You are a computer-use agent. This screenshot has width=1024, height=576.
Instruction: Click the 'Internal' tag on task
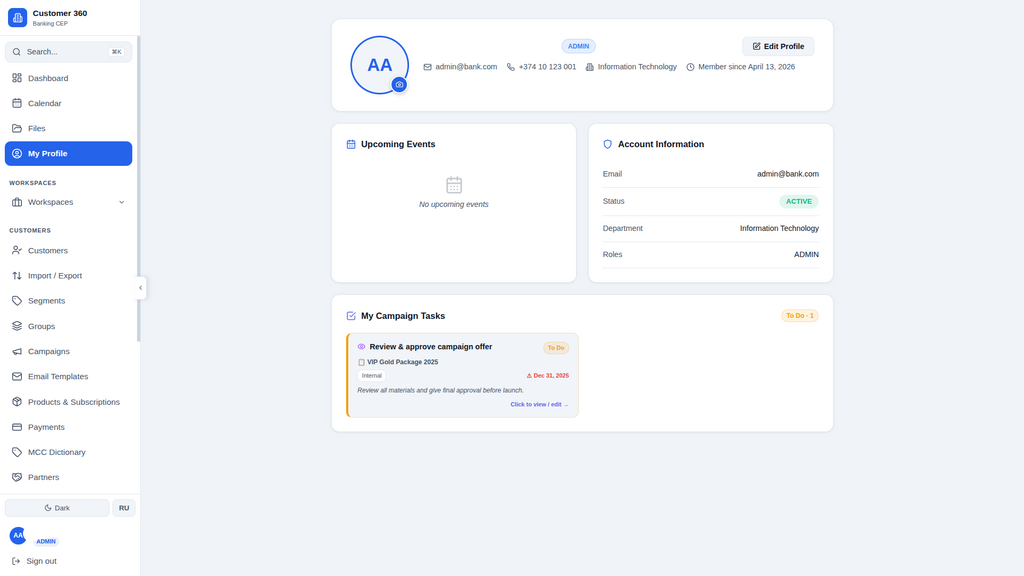click(x=372, y=376)
